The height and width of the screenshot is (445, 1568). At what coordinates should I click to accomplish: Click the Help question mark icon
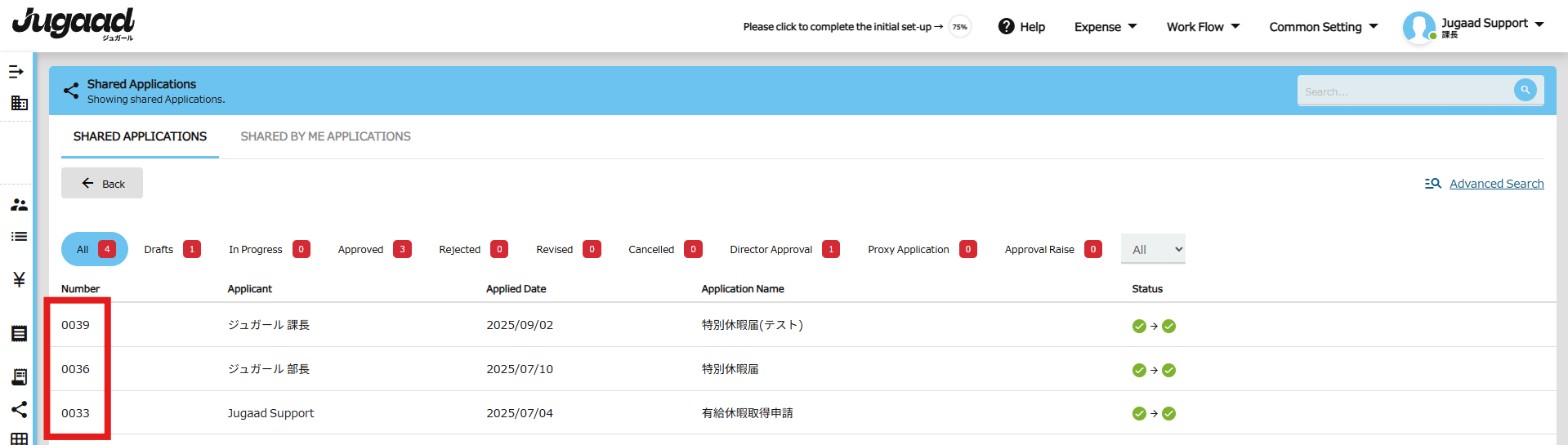click(x=1006, y=26)
